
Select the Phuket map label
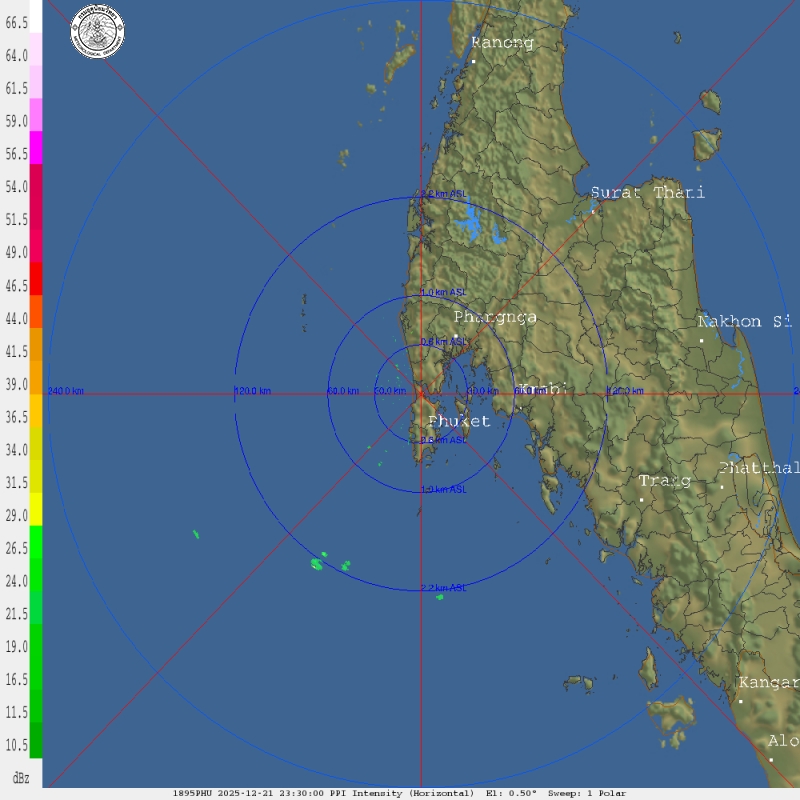(x=459, y=421)
